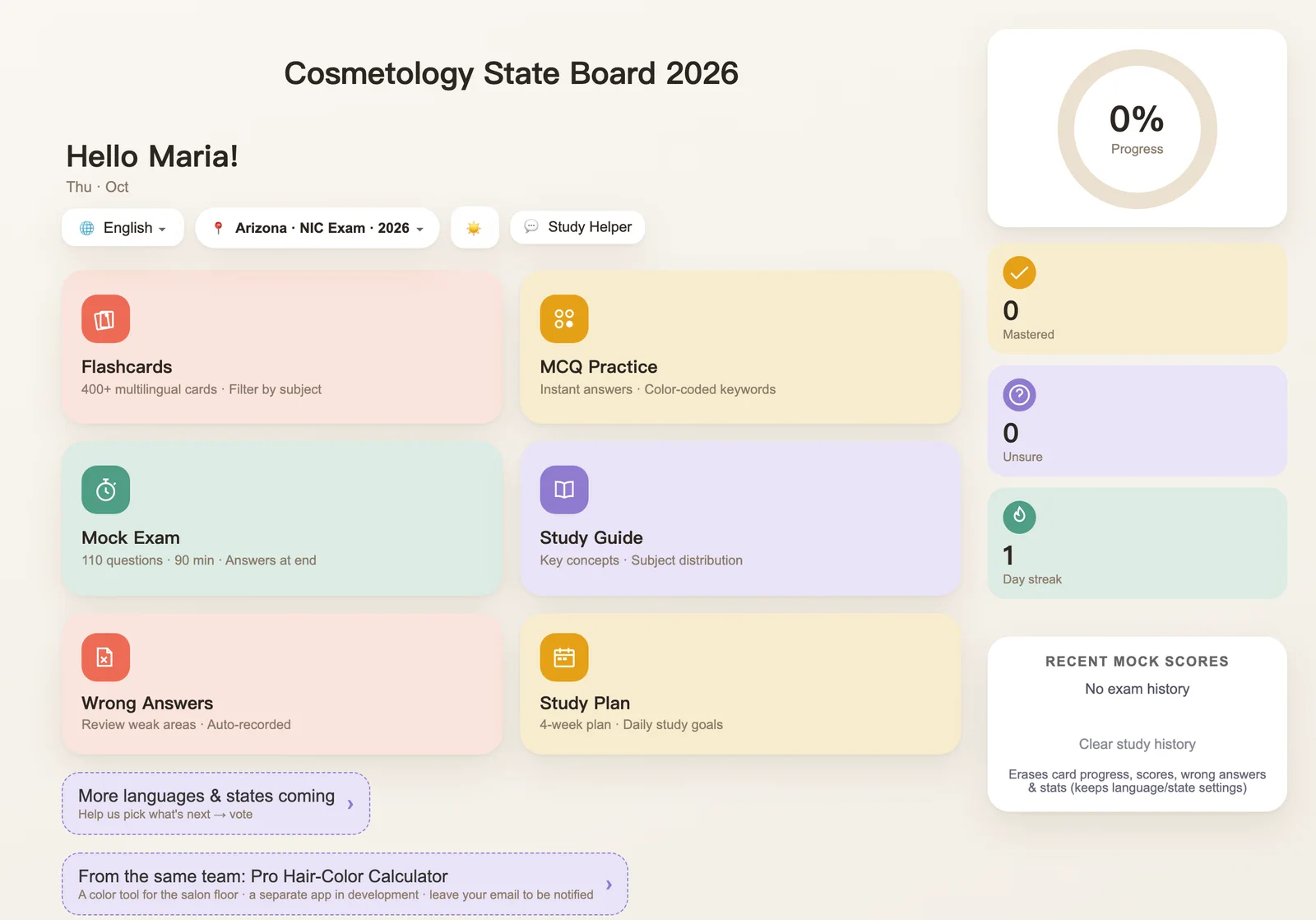
Task: Open the Study Guide title
Action: coord(591,537)
